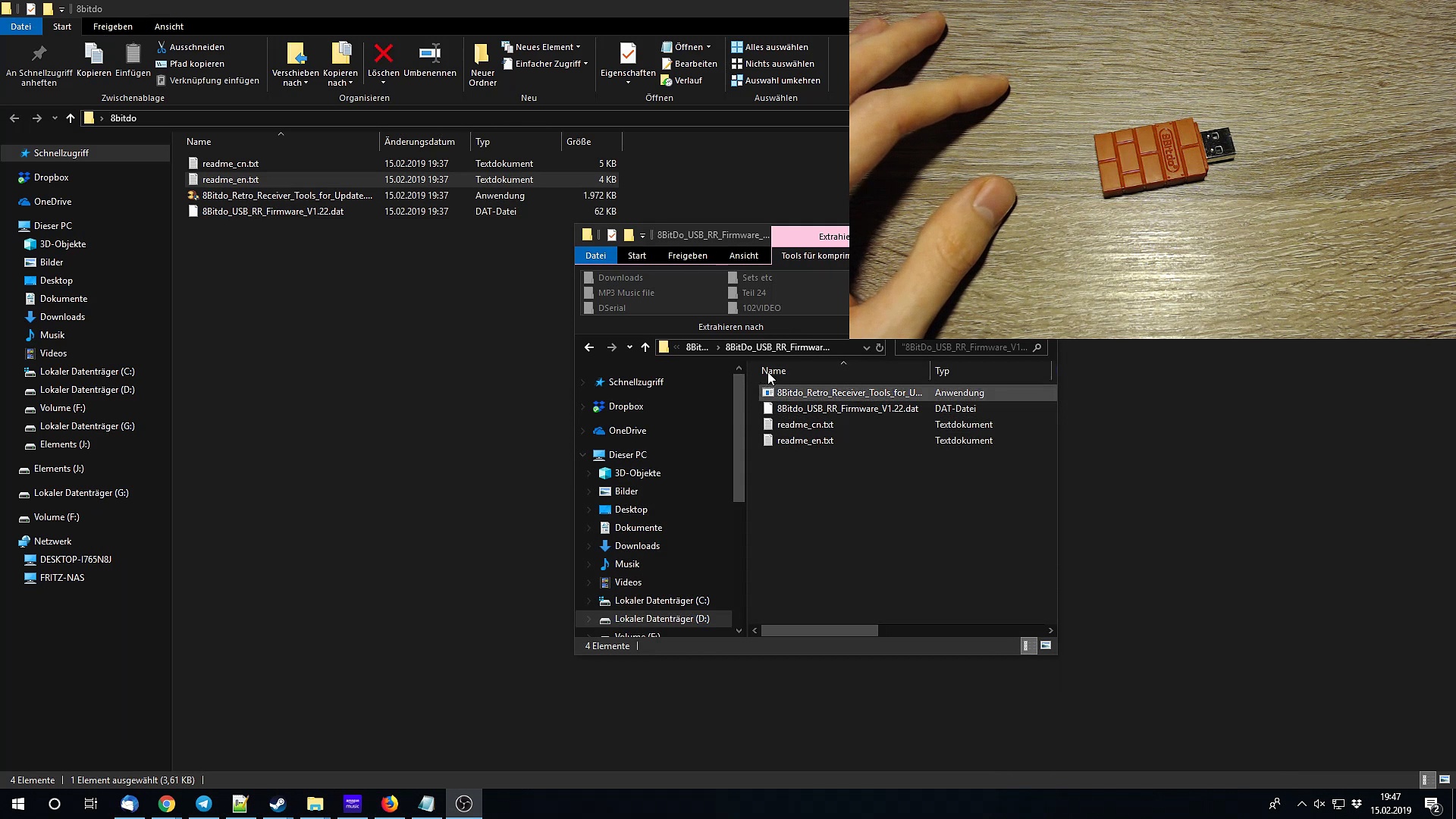Open Eigenschaften properties icon

coord(627,54)
